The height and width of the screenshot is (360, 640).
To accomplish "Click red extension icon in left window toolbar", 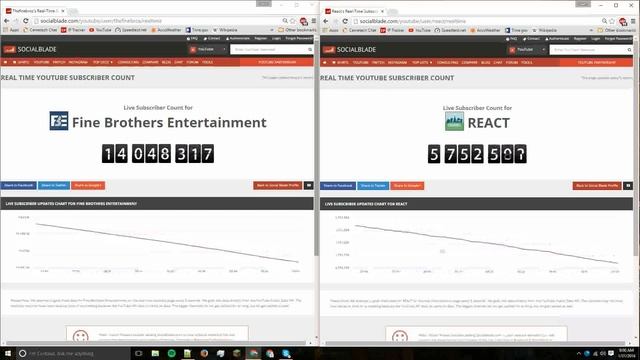I will (303, 21).
